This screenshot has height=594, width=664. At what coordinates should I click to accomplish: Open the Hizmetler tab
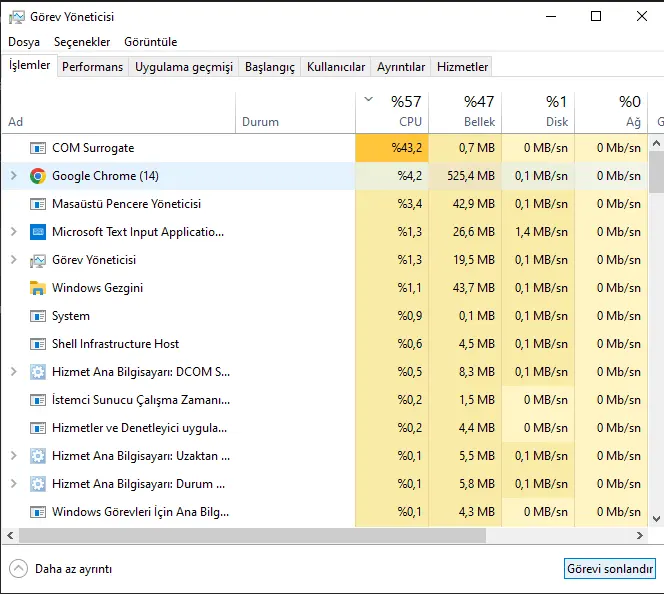[x=462, y=67]
